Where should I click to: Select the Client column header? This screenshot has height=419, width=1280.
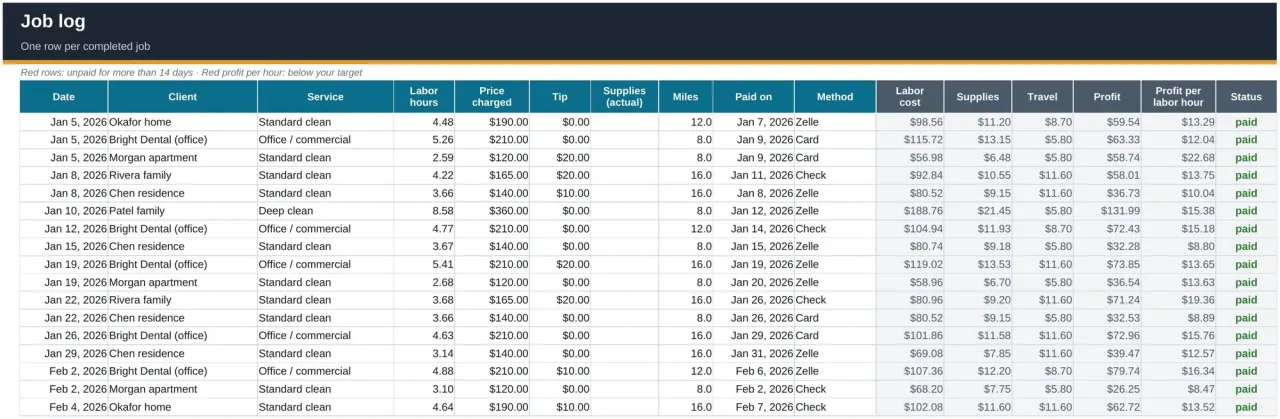coord(183,97)
